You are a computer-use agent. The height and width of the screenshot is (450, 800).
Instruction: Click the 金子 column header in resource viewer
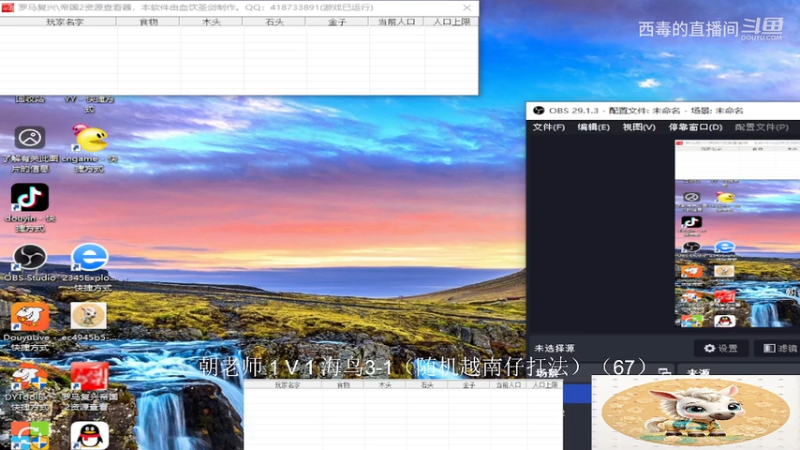[337, 22]
